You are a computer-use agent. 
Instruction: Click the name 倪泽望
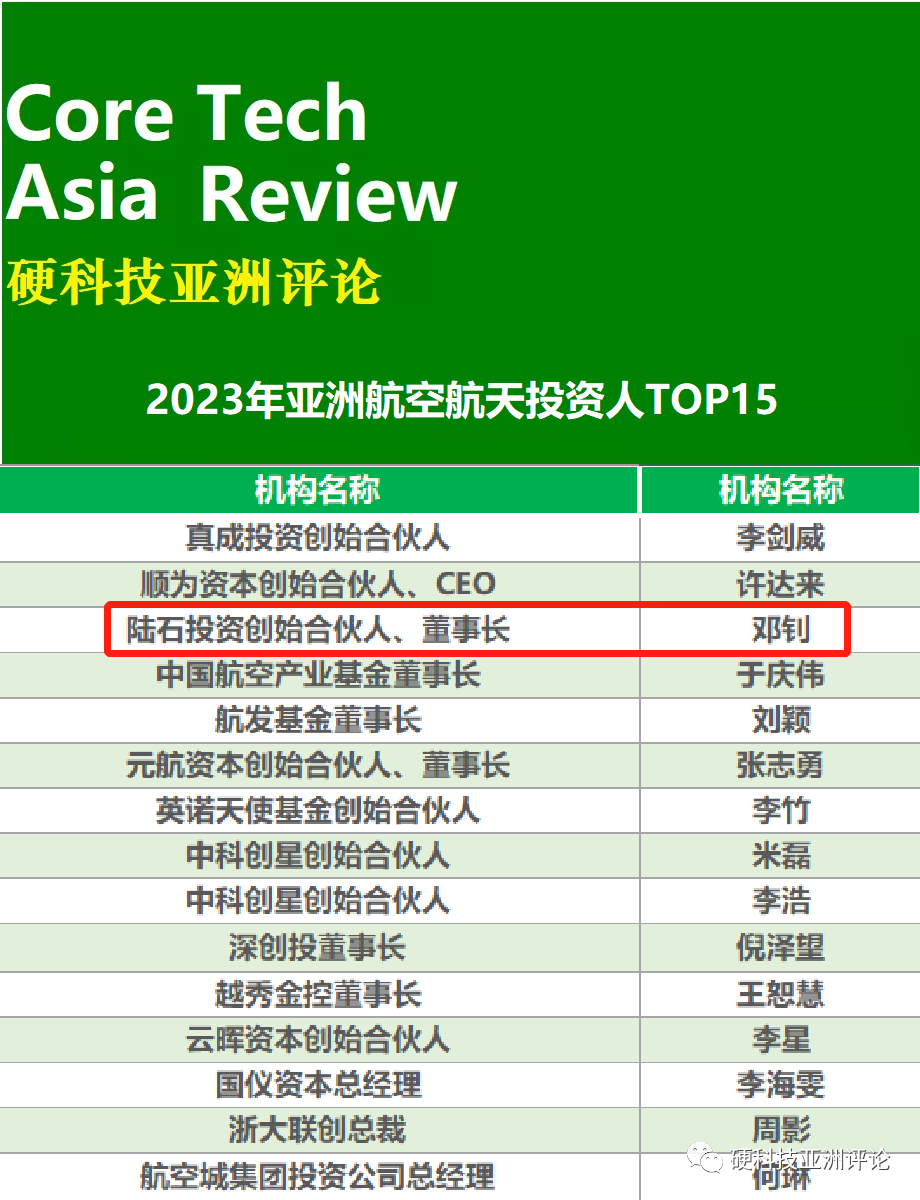tap(781, 947)
